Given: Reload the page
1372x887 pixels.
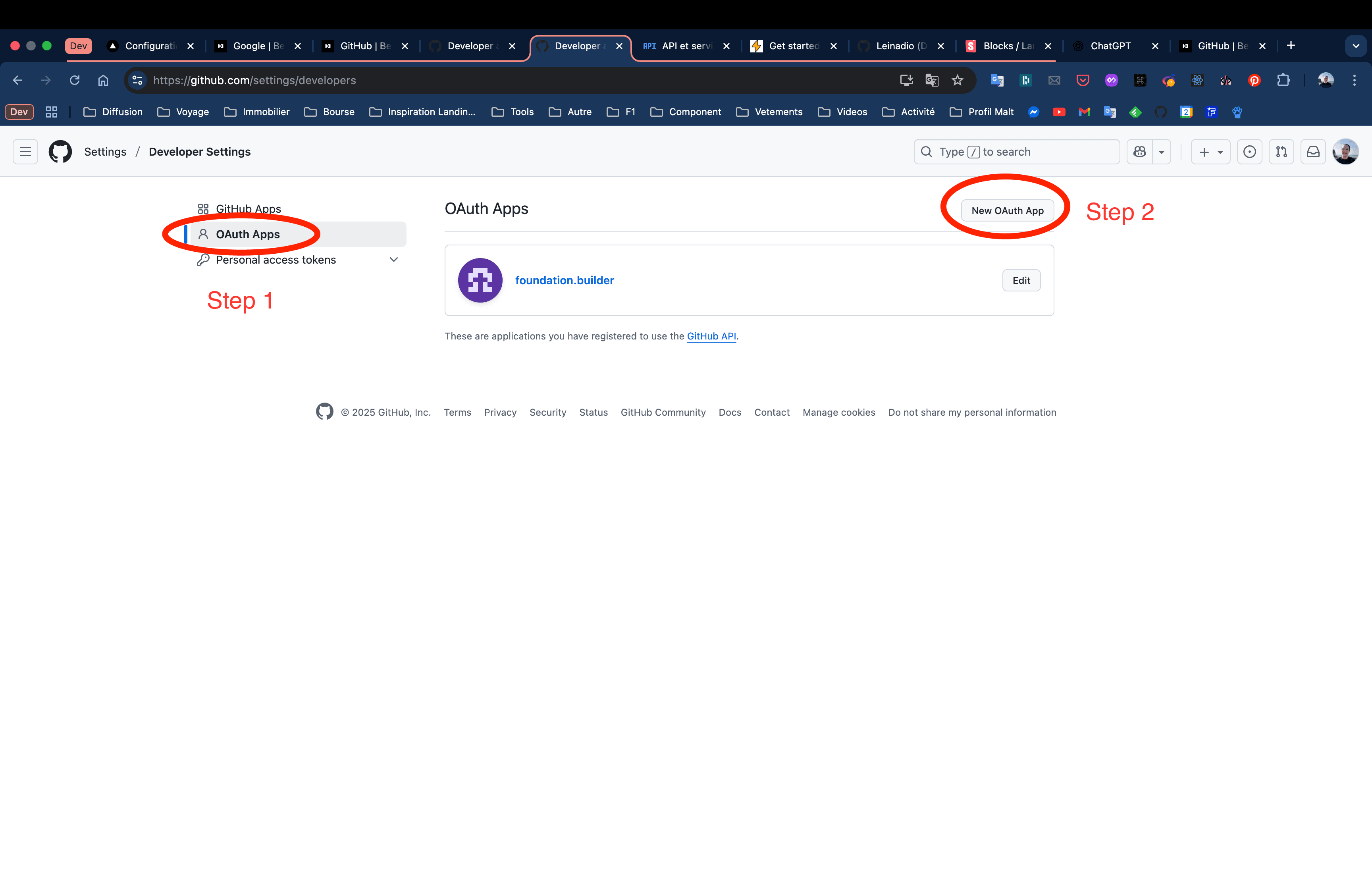Looking at the screenshot, I should pyautogui.click(x=74, y=80).
